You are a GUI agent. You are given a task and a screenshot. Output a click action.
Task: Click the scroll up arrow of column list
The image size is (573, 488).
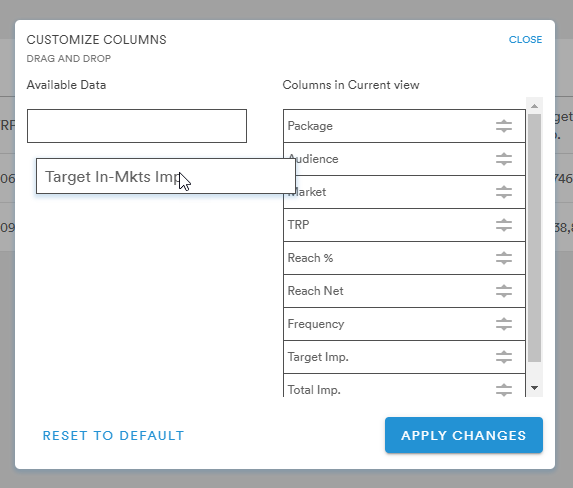(x=534, y=106)
